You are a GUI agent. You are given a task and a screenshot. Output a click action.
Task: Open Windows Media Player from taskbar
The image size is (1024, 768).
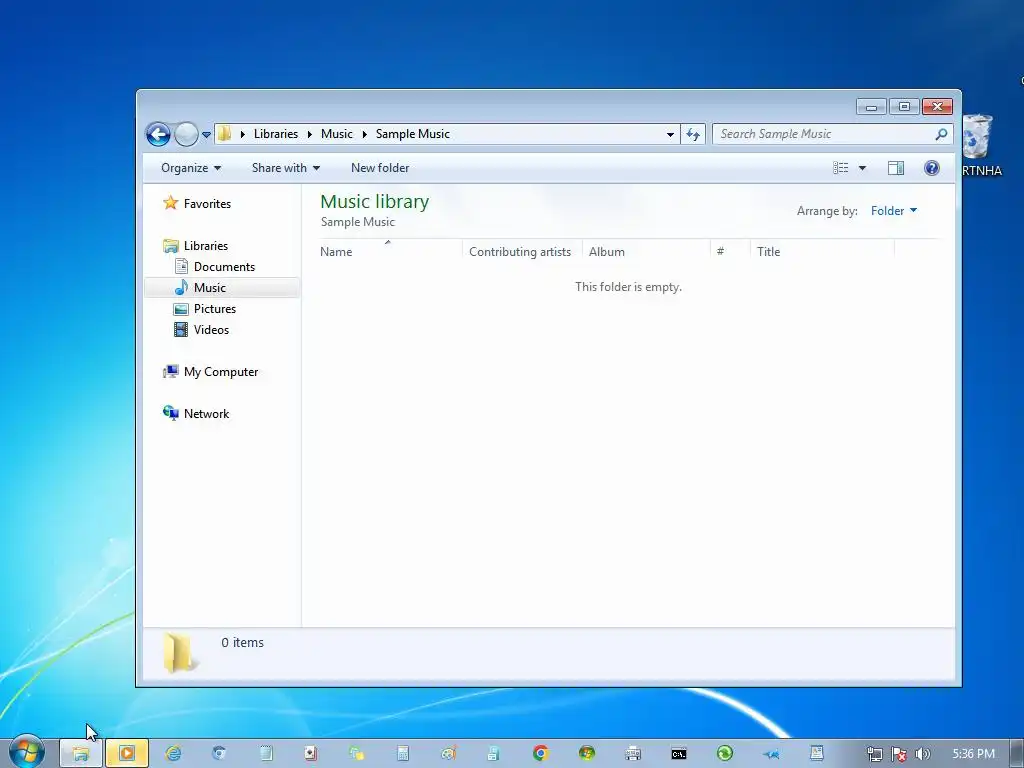[127, 754]
